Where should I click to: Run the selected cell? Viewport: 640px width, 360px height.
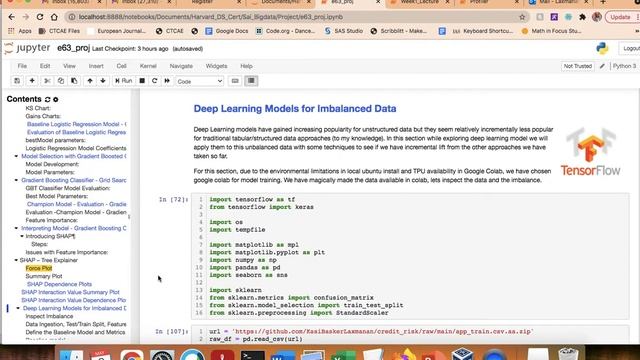(x=124, y=81)
